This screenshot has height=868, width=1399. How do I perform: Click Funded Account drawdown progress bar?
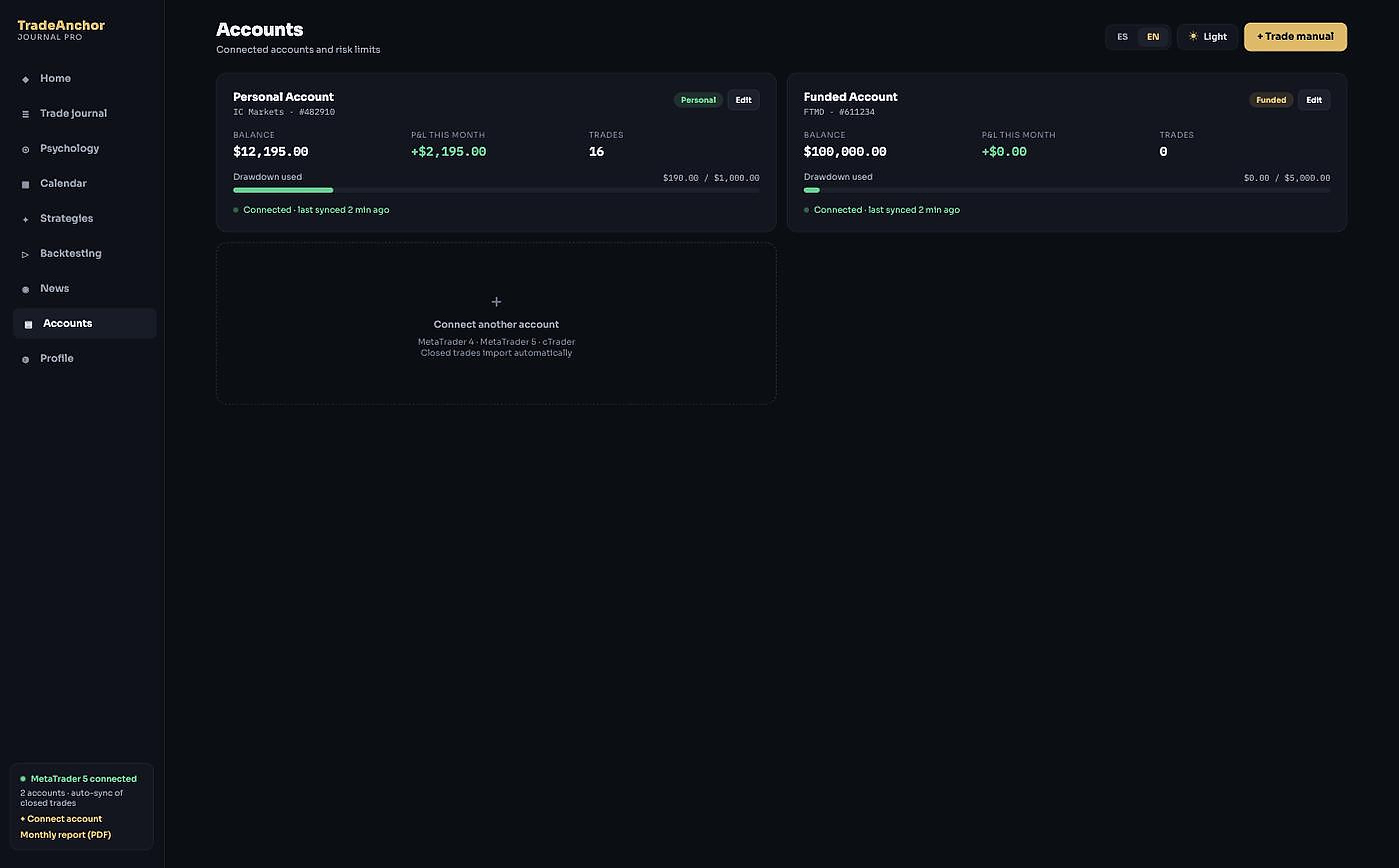click(1066, 190)
